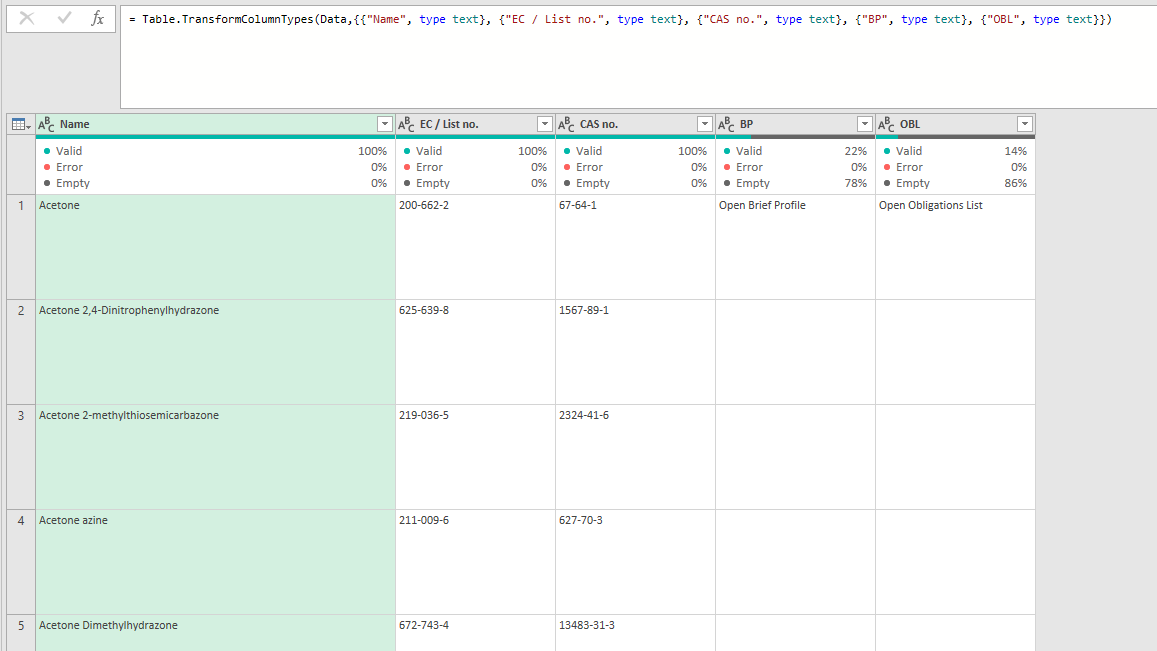Click the BP column quality bar
Image resolution: width=1157 pixels, height=651 pixels.
click(795, 137)
